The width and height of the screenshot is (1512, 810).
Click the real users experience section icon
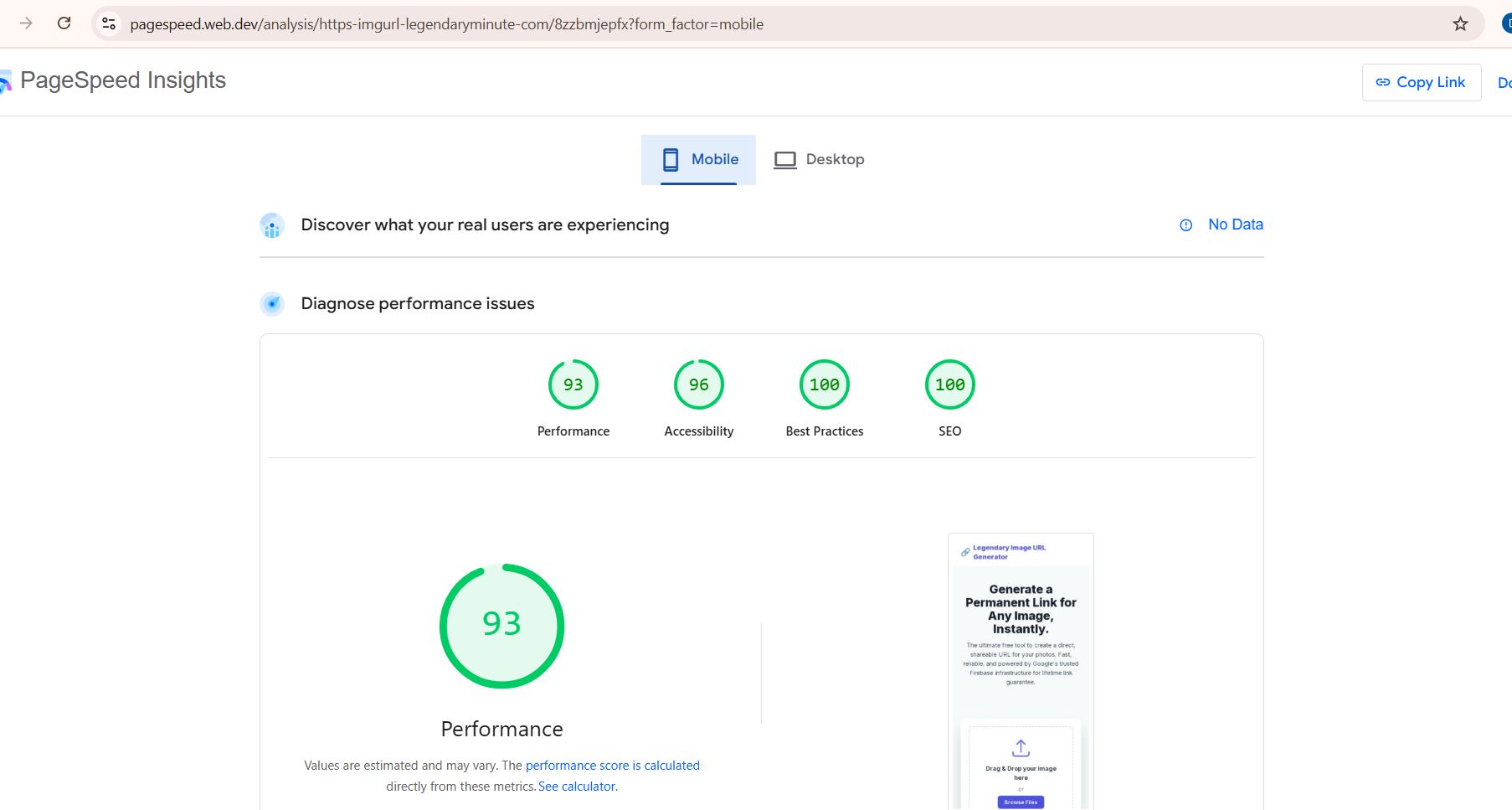pos(272,225)
